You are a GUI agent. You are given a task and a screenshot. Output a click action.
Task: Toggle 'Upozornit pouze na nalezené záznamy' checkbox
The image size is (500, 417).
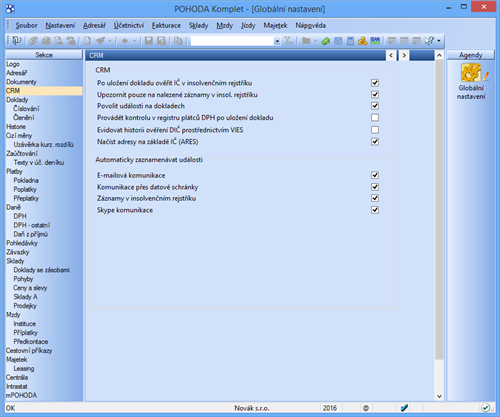(x=375, y=94)
